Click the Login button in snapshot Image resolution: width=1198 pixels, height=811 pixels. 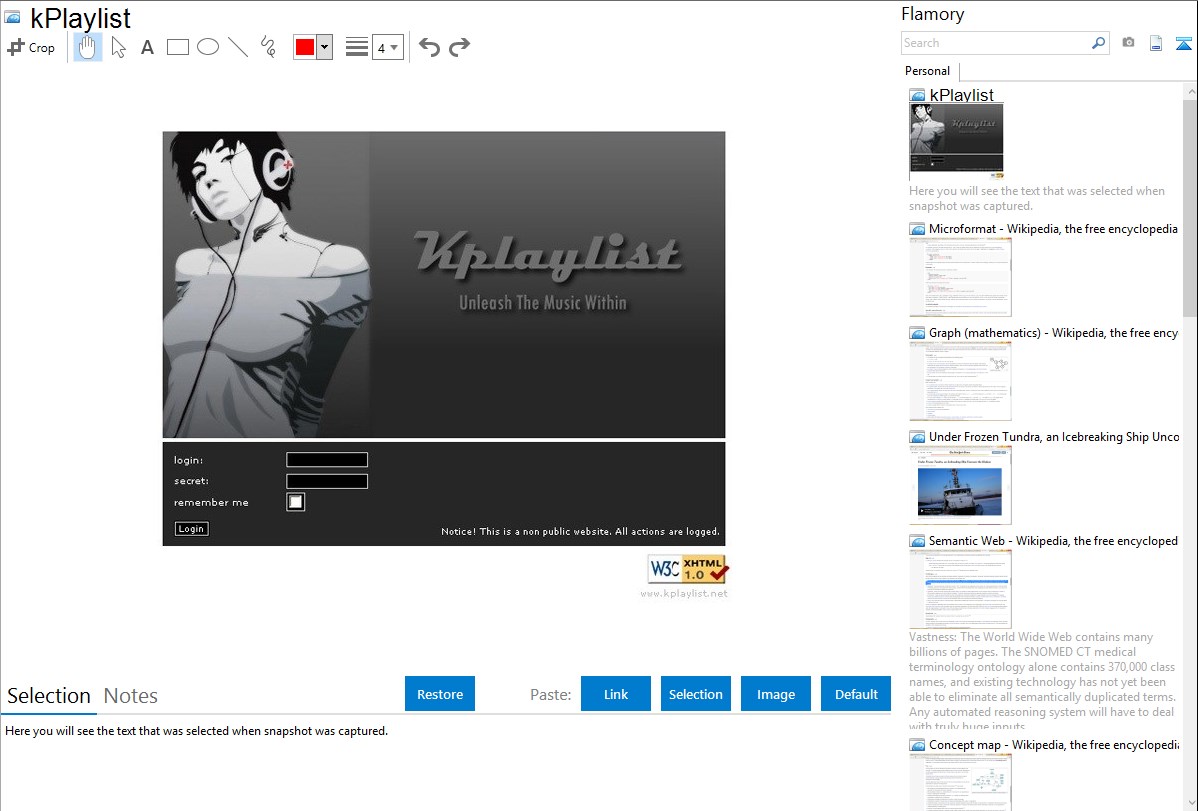click(191, 529)
